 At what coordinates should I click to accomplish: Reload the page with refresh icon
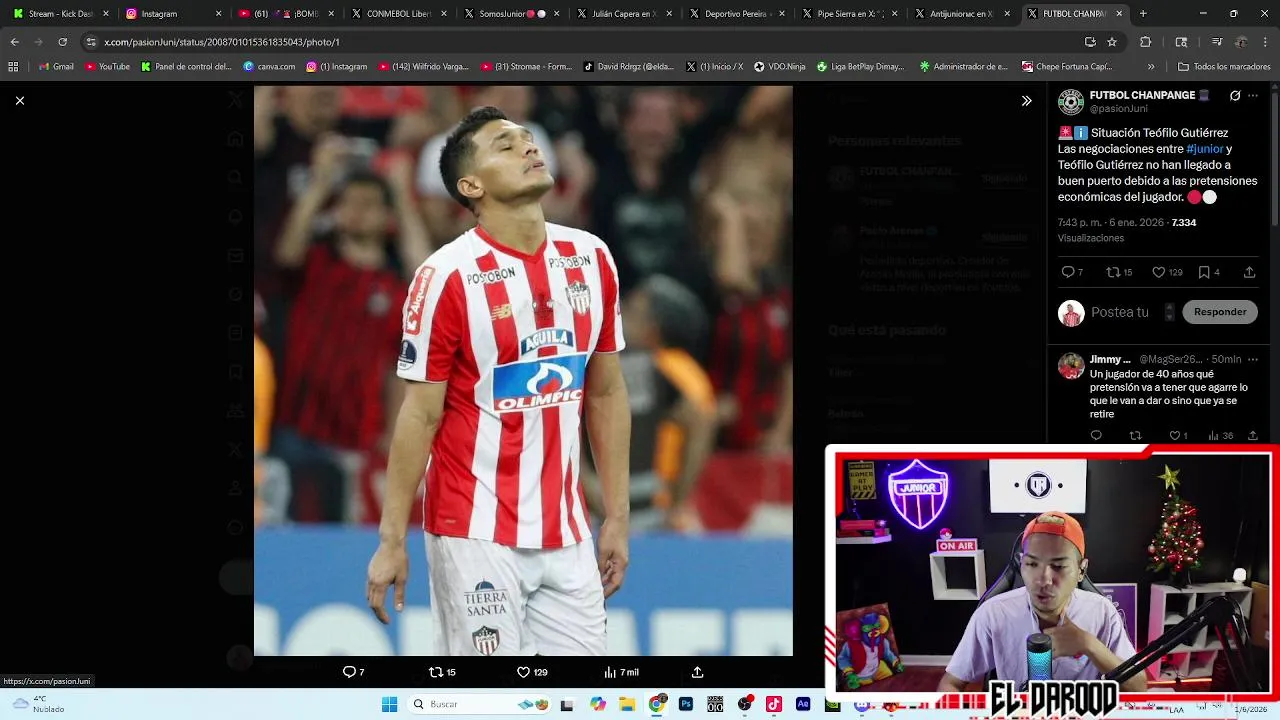point(62,42)
